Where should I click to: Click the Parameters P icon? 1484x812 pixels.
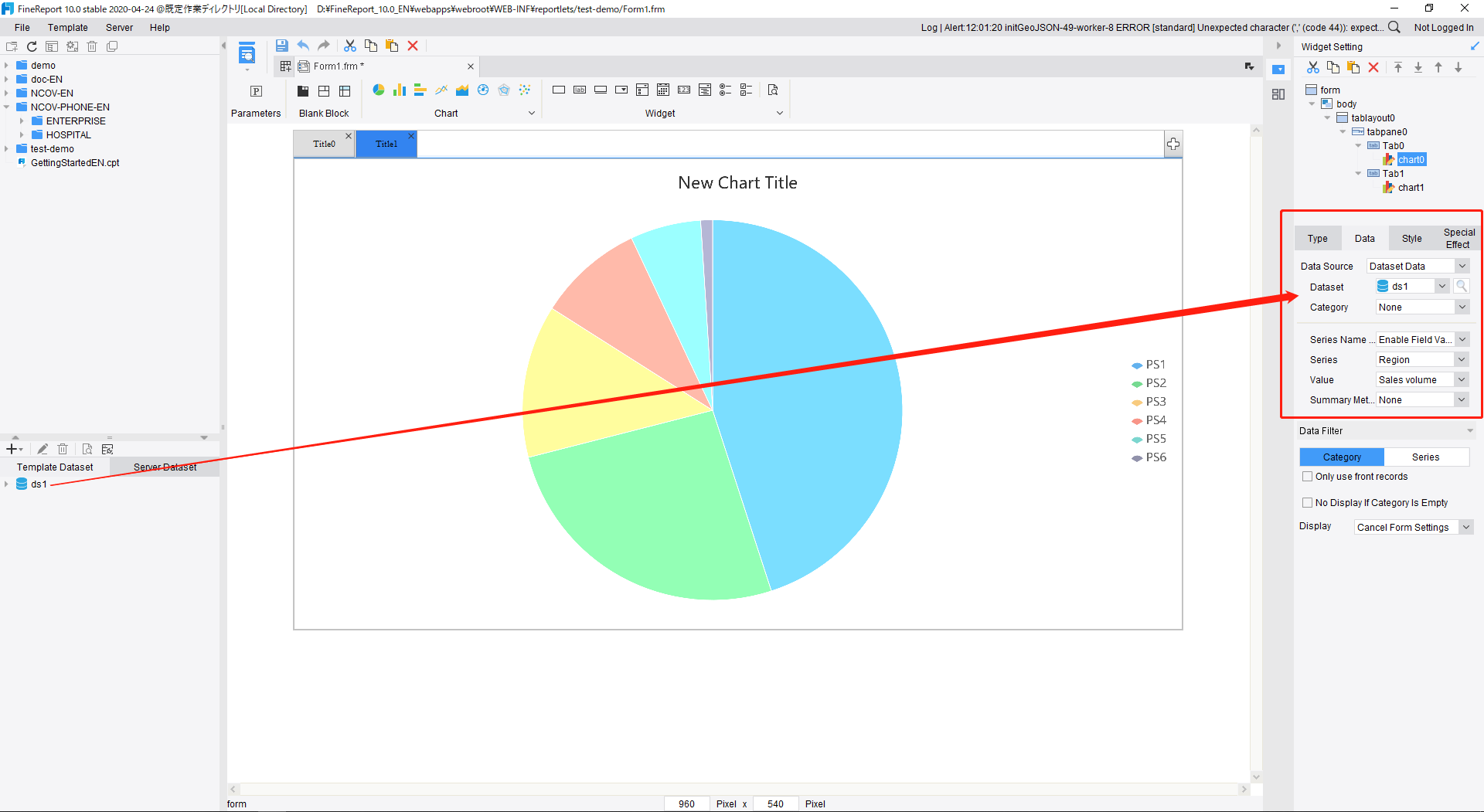[256, 91]
